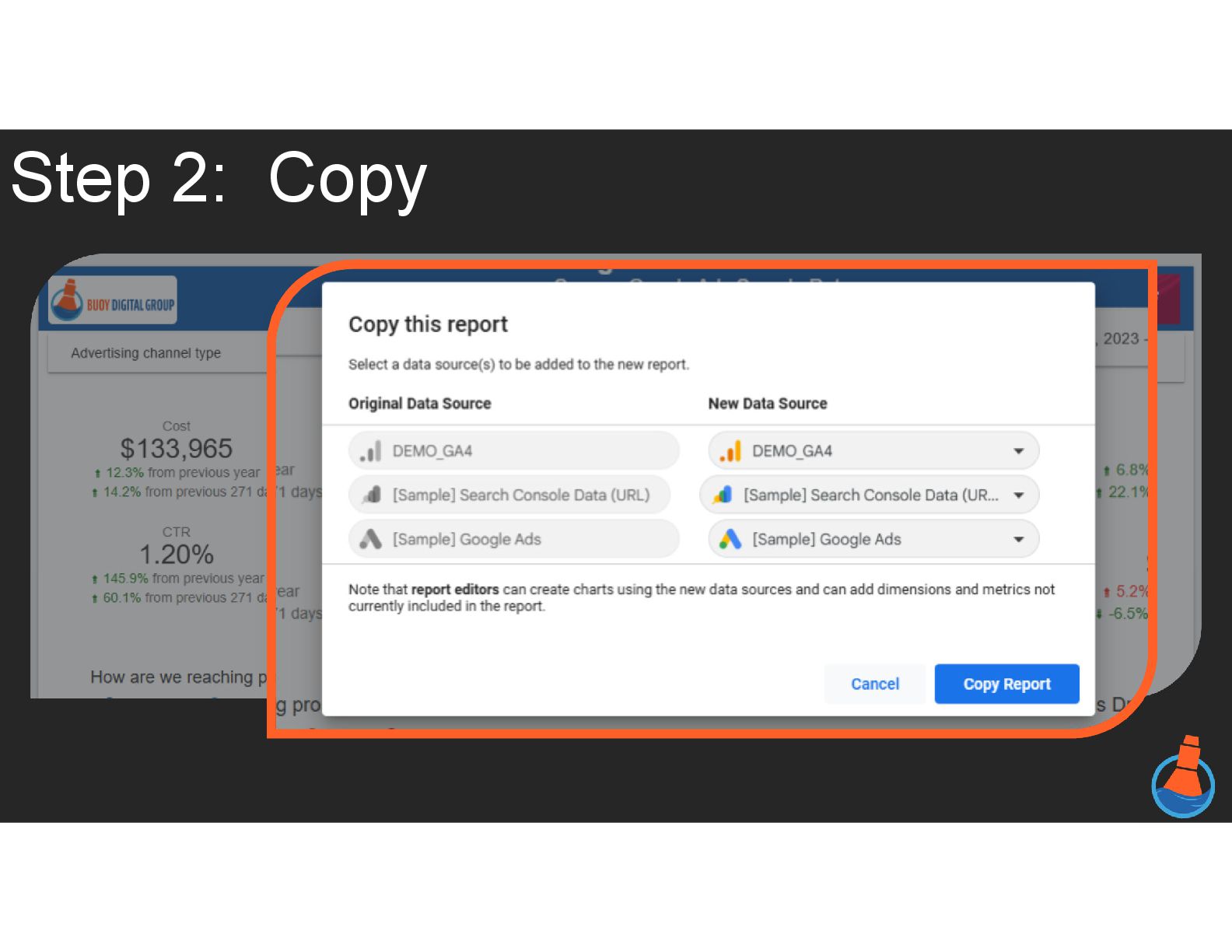Click the Copy this report heading
Viewport: 1232px width, 952px height.
pos(428,324)
